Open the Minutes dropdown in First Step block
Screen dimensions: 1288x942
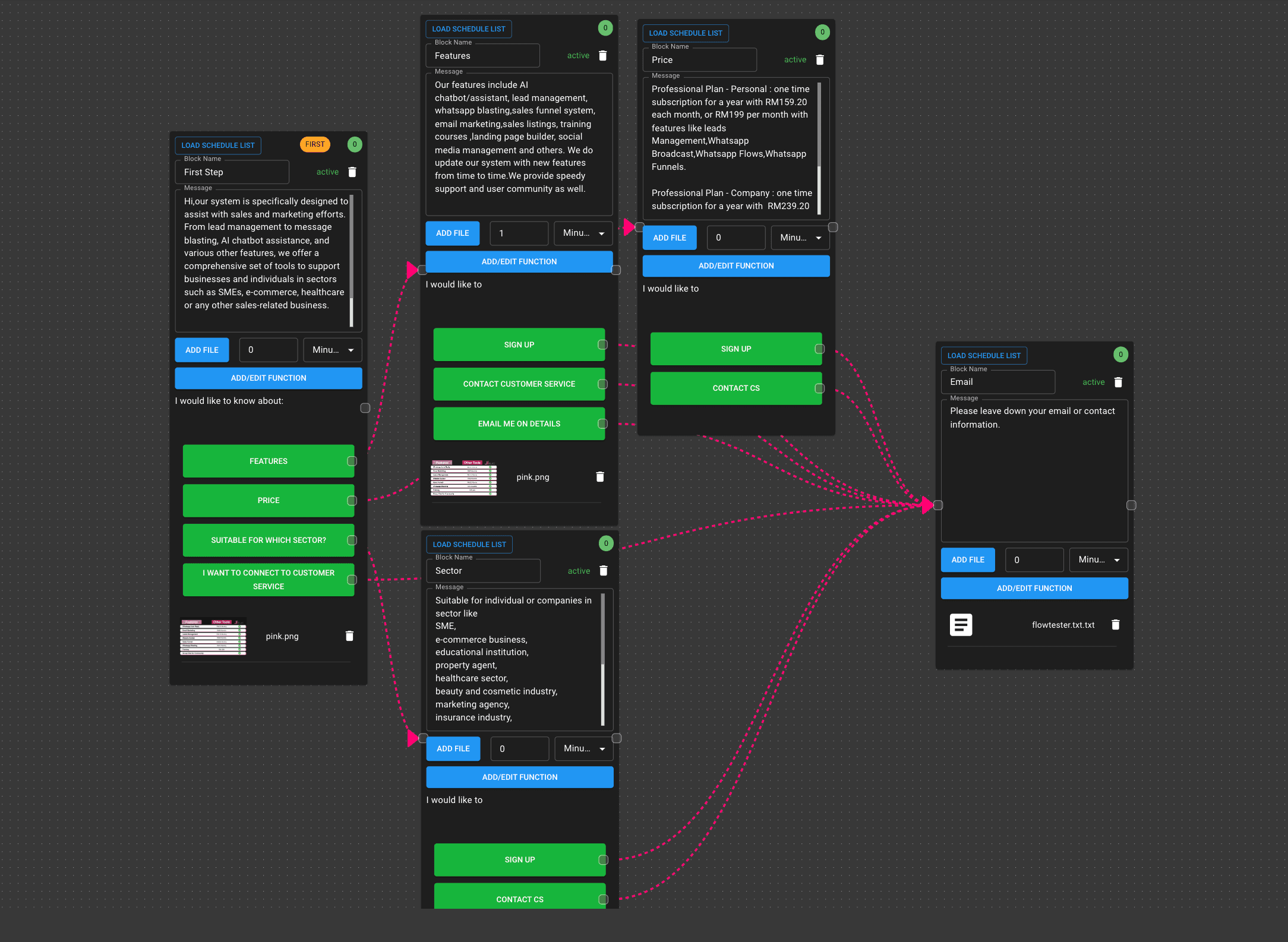[333, 350]
